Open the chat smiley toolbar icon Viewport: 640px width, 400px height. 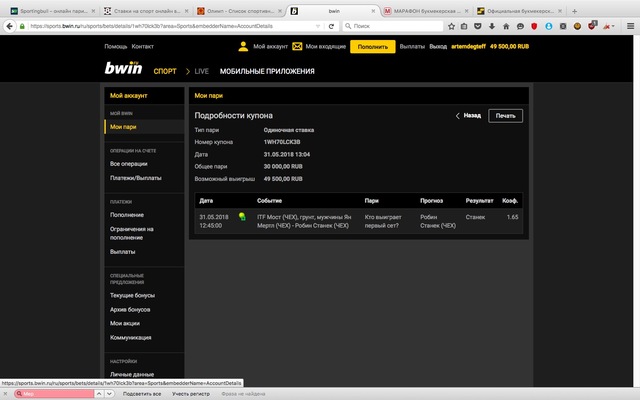520,26
